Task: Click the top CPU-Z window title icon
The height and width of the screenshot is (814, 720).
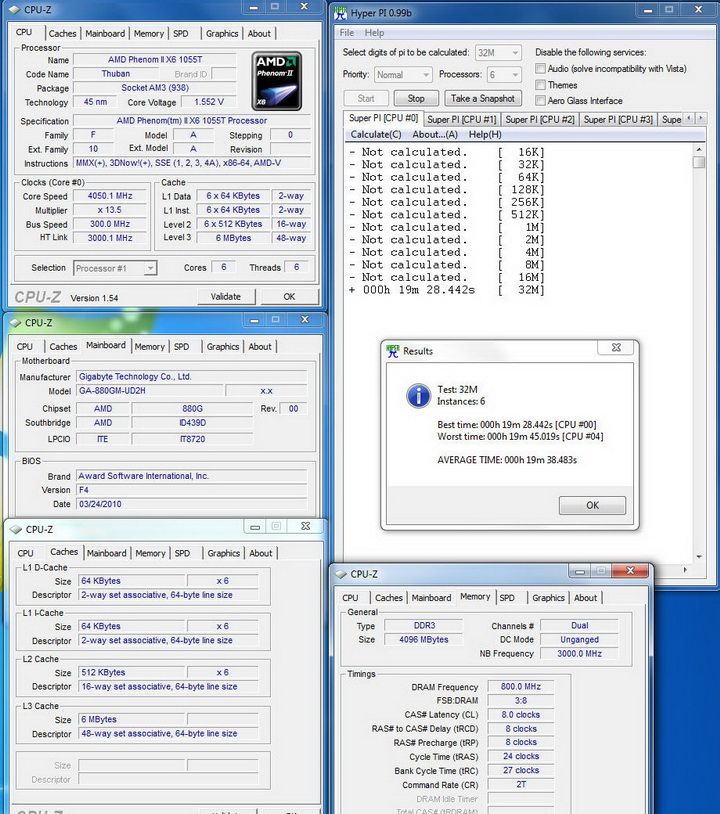Action: pyautogui.click(x=15, y=10)
